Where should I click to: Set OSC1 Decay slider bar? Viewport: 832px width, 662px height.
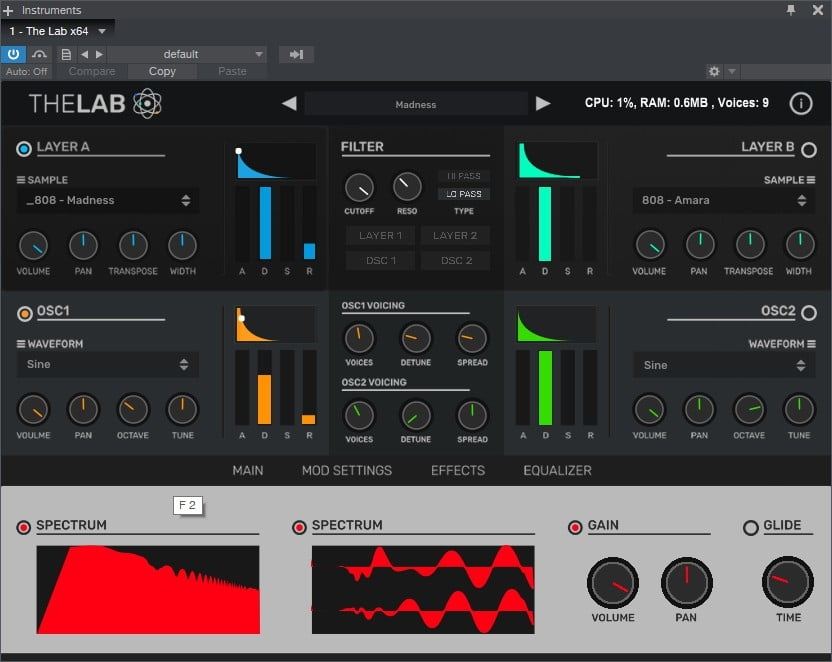coord(264,387)
